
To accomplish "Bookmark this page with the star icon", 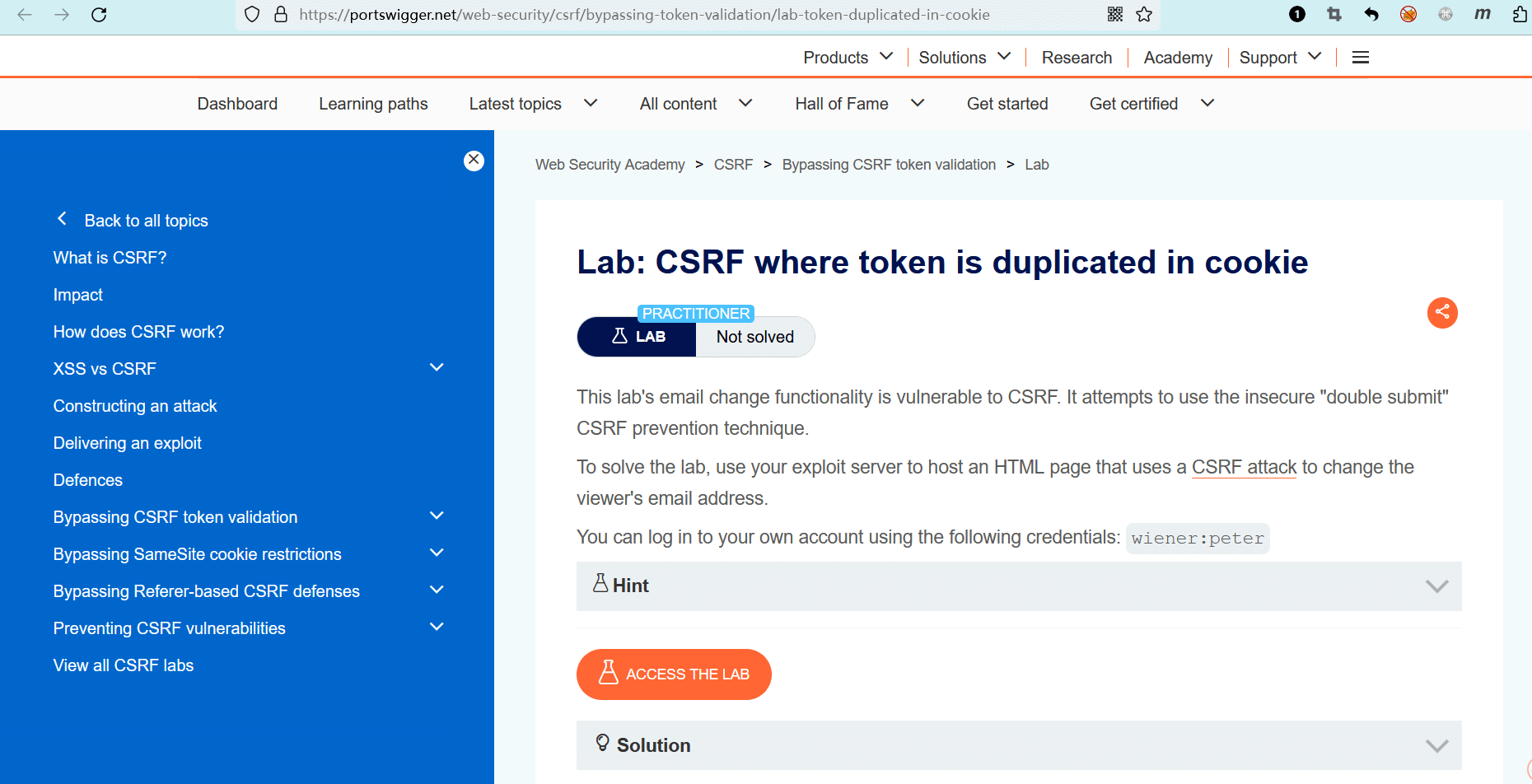I will (x=1144, y=14).
